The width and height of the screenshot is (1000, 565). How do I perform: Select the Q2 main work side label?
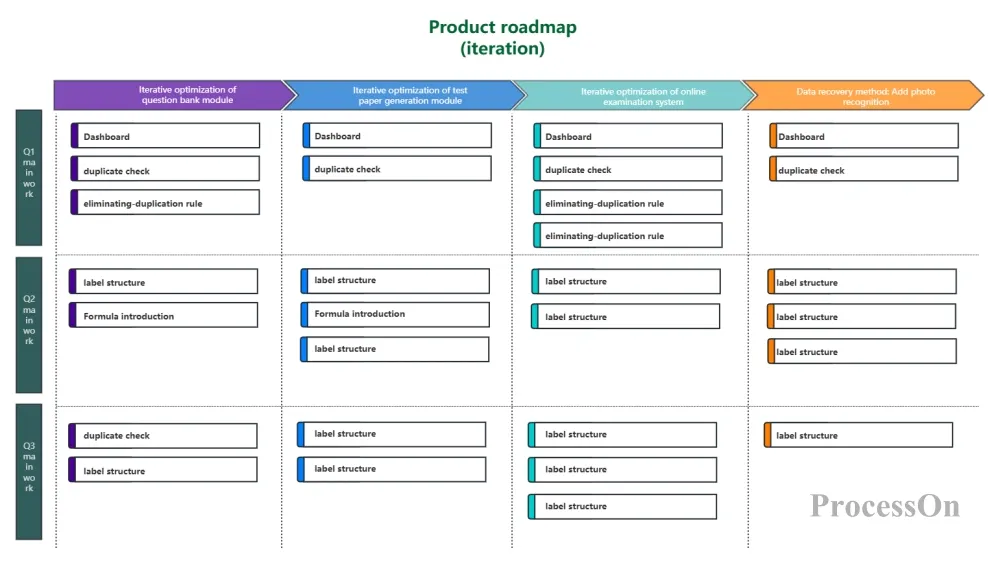coord(29,325)
